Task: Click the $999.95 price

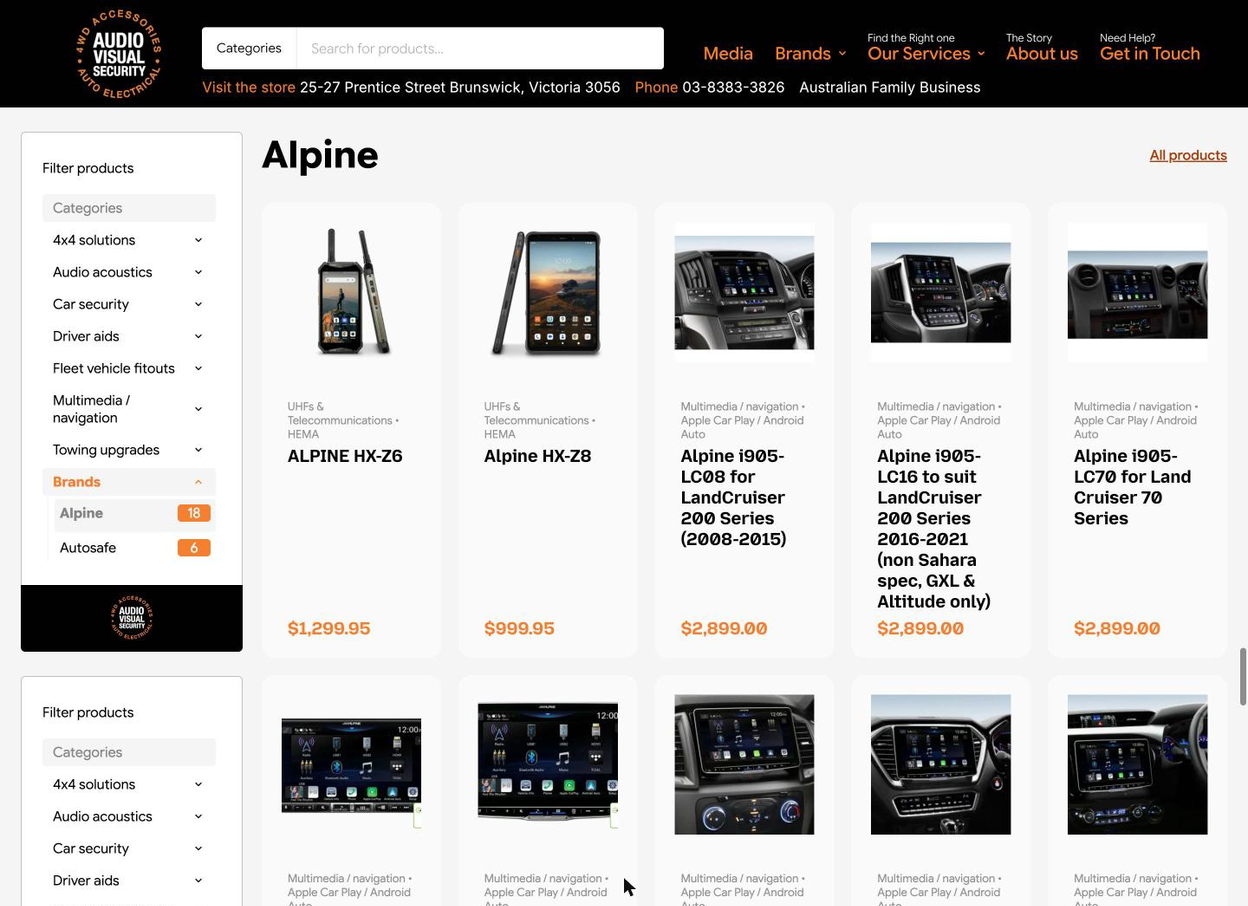Action: 519,628
